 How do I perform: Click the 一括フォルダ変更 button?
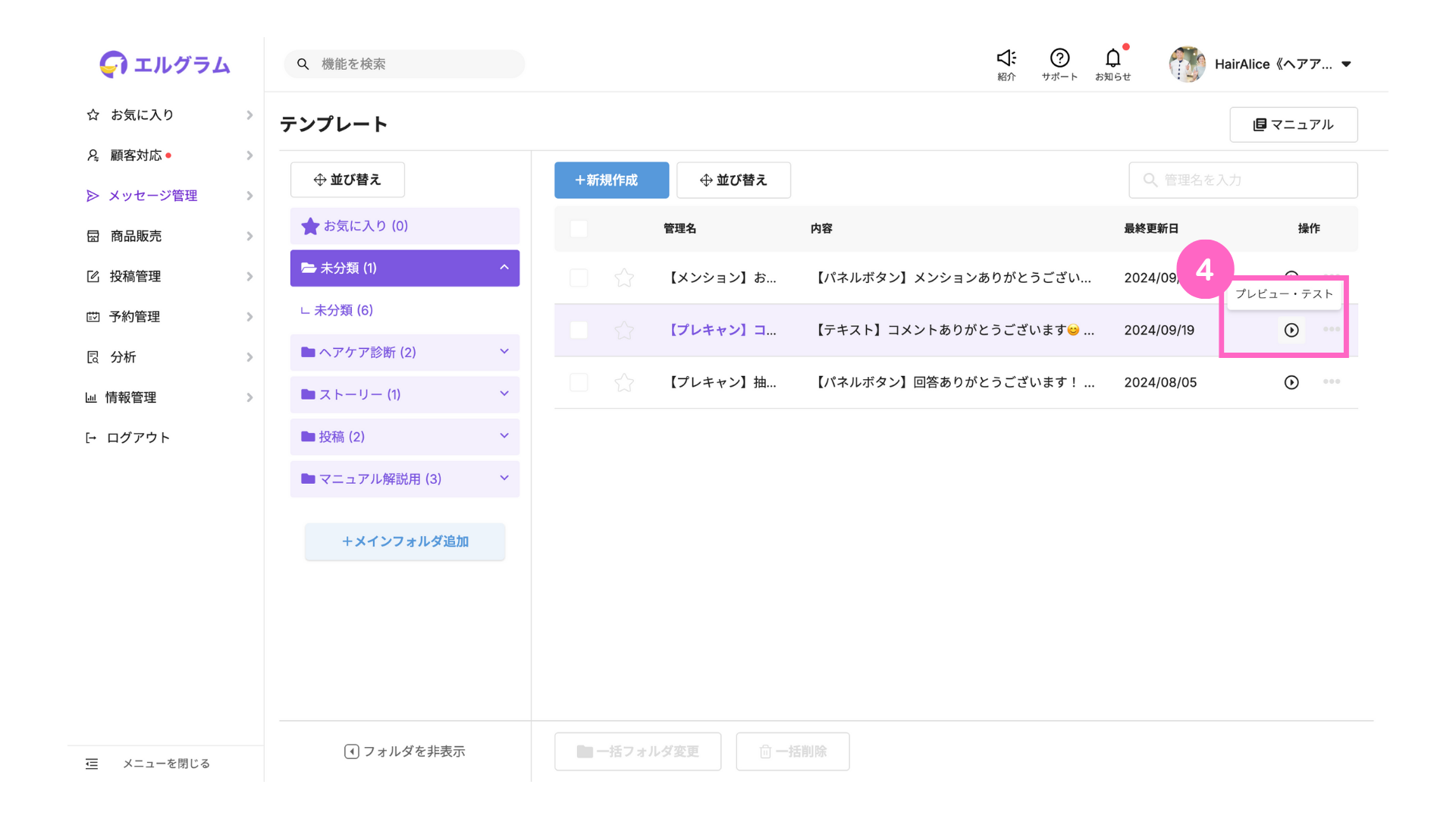point(638,752)
